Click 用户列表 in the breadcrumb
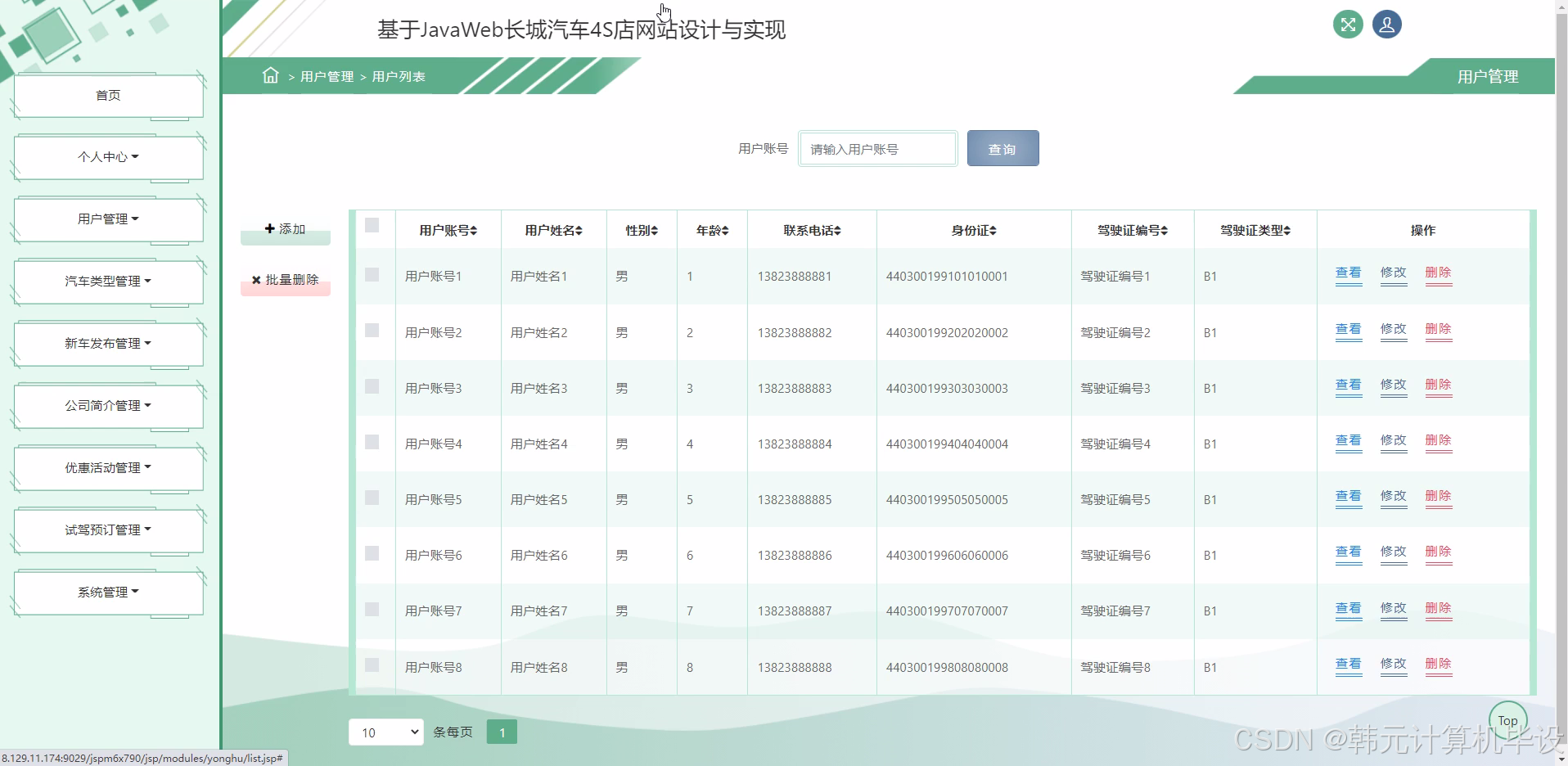Screen dimensions: 1568x766 [x=399, y=77]
